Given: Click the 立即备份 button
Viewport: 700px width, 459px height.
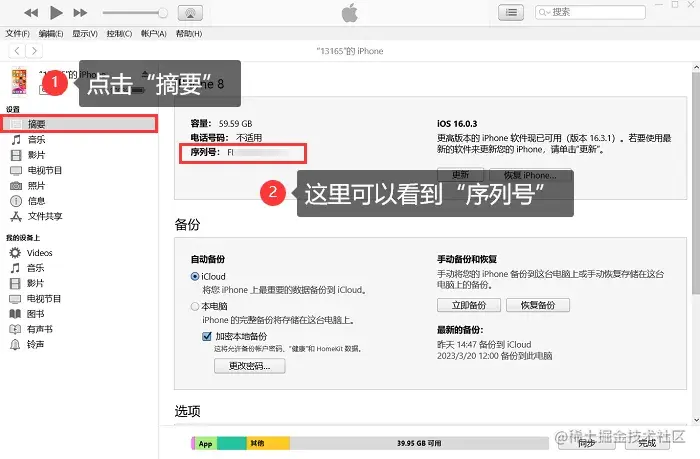Looking at the screenshot, I should pyautogui.click(x=469, y=305).
